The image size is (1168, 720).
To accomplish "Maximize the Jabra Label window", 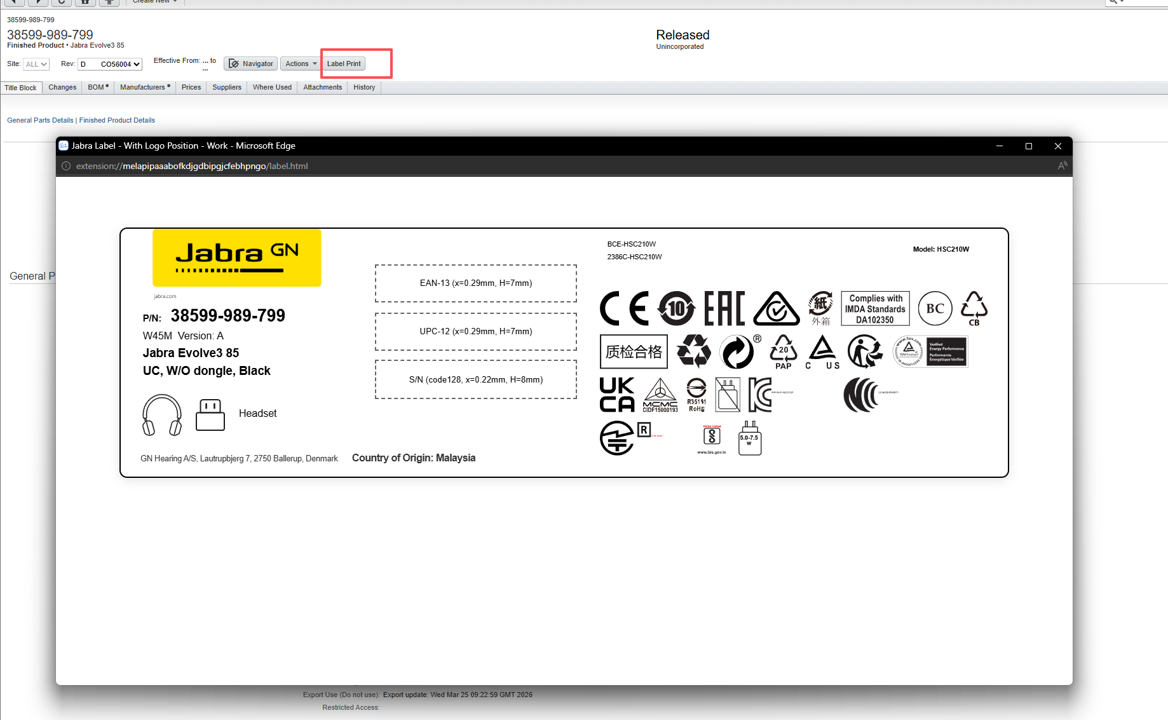I will tap(1029, 146).
